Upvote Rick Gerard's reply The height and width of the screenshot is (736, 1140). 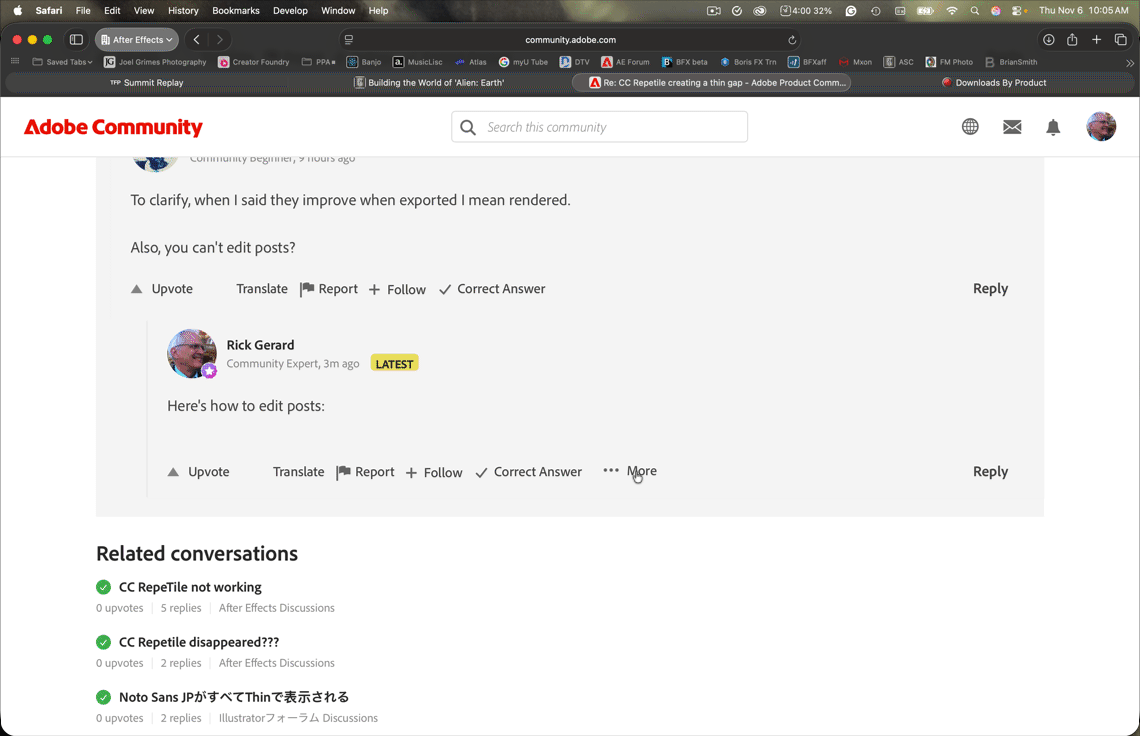[198, 472]
